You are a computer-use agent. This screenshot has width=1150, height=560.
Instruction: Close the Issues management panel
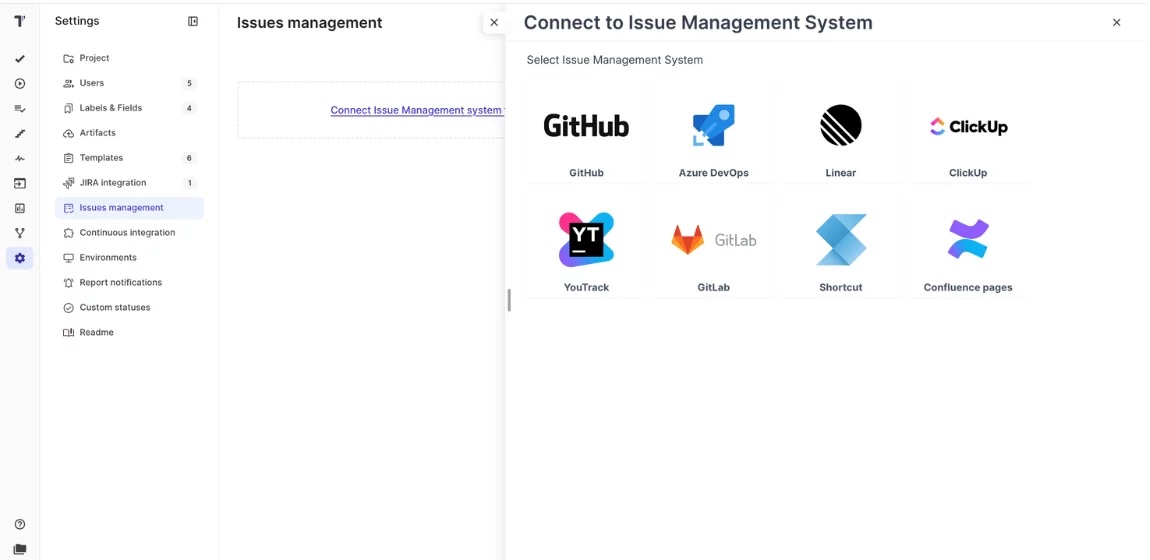[x=494, y=23]
